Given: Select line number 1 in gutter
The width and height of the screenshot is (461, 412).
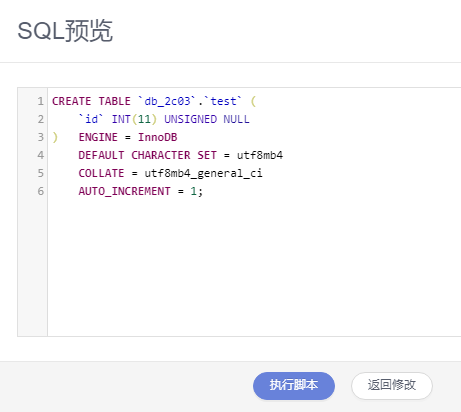Looking at the screenshot, I should 40,101.
